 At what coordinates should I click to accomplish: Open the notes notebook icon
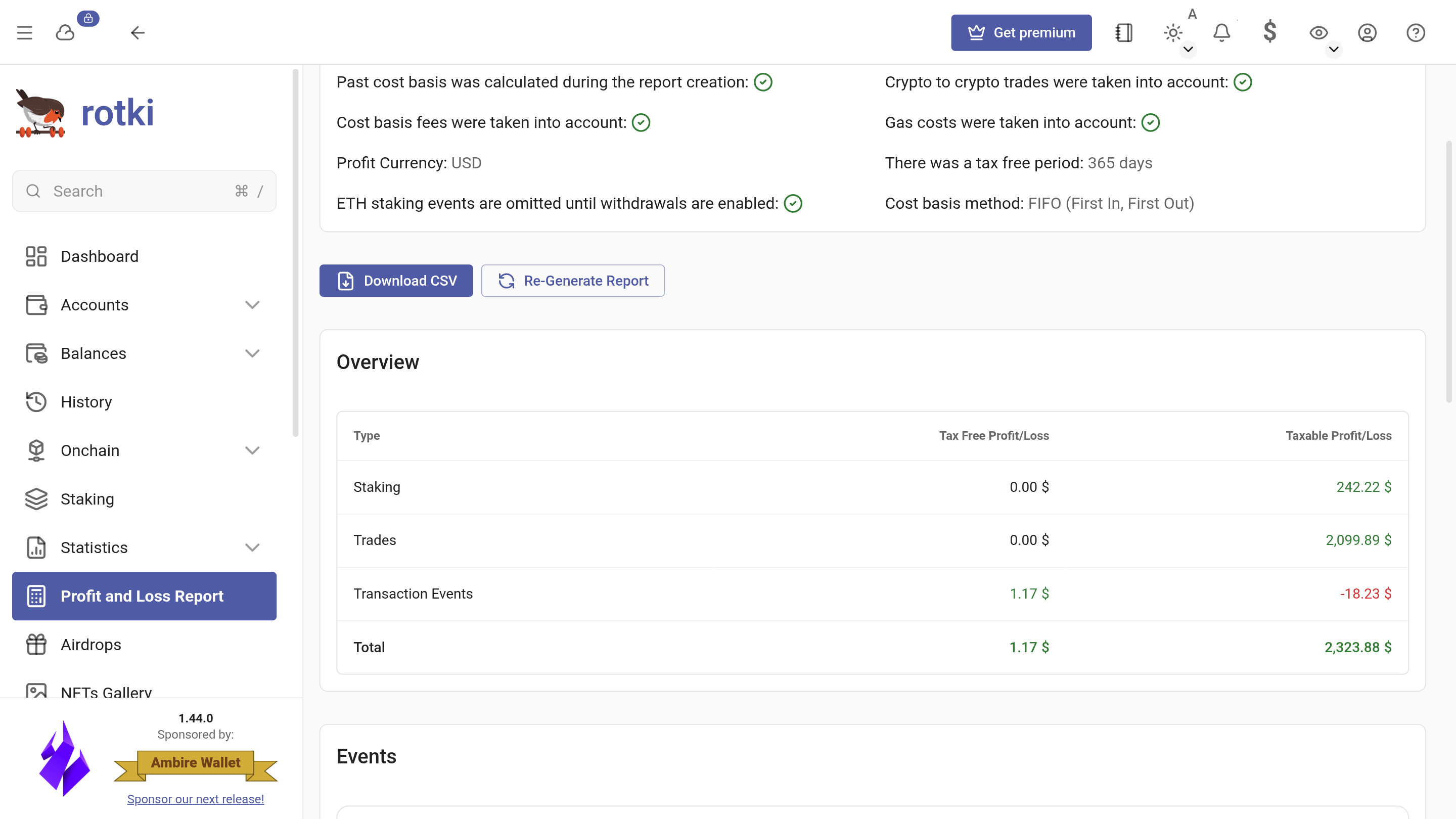tap(1124, 33)
